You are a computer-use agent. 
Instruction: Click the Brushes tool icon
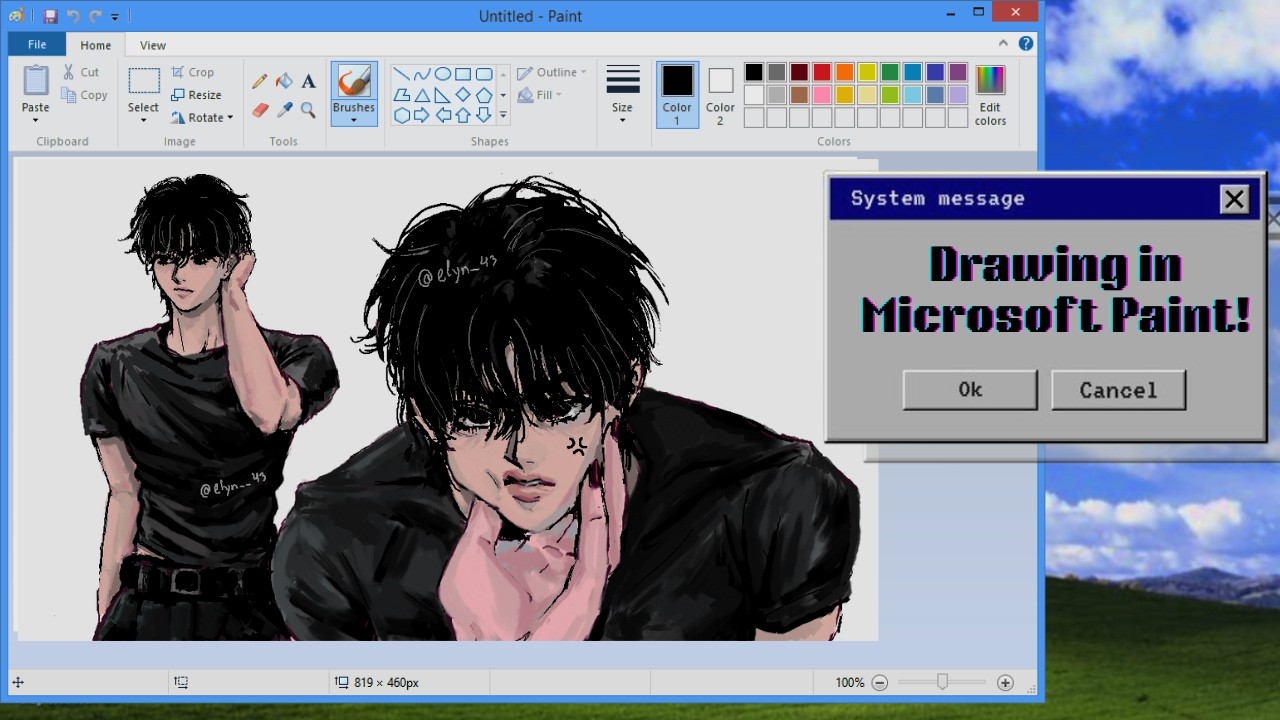[x=354, y=81]
